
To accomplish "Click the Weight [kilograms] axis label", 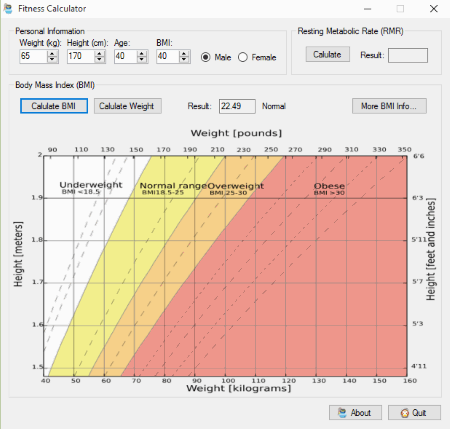I will (239, 388).
